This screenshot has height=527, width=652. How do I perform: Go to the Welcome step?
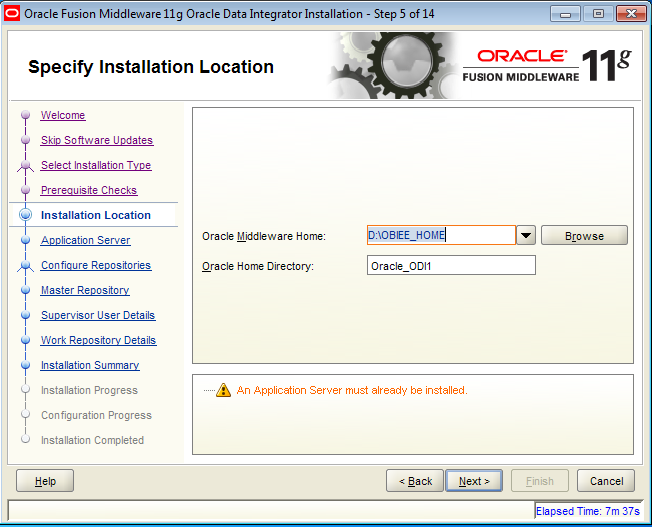(x=63, y=115)
